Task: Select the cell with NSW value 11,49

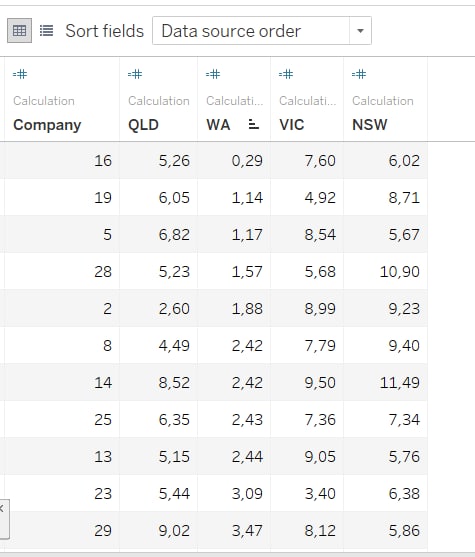Action: (x=385, y=383)
